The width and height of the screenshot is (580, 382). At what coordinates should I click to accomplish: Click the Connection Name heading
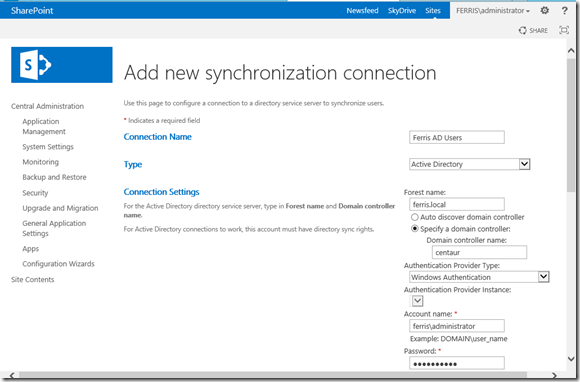[x=158, y=137]
